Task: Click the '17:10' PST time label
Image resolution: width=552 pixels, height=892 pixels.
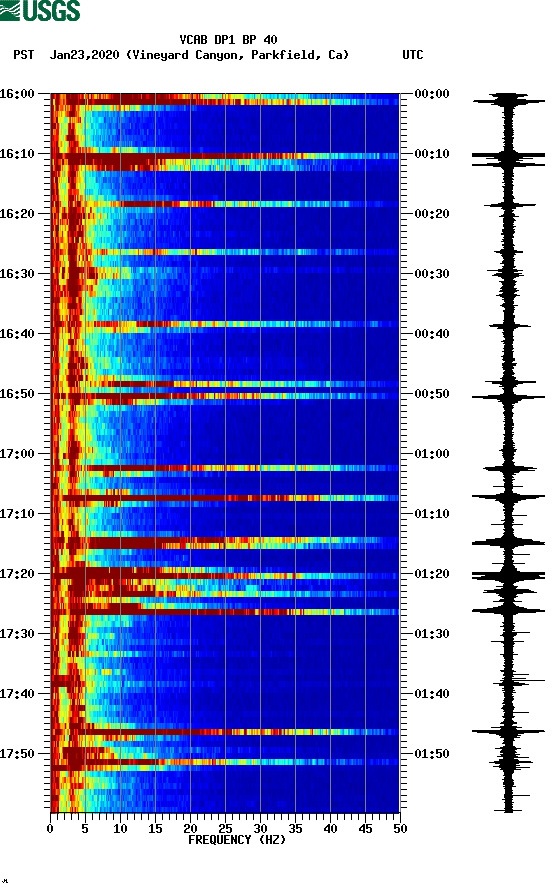Action: [x=17, y=514]
